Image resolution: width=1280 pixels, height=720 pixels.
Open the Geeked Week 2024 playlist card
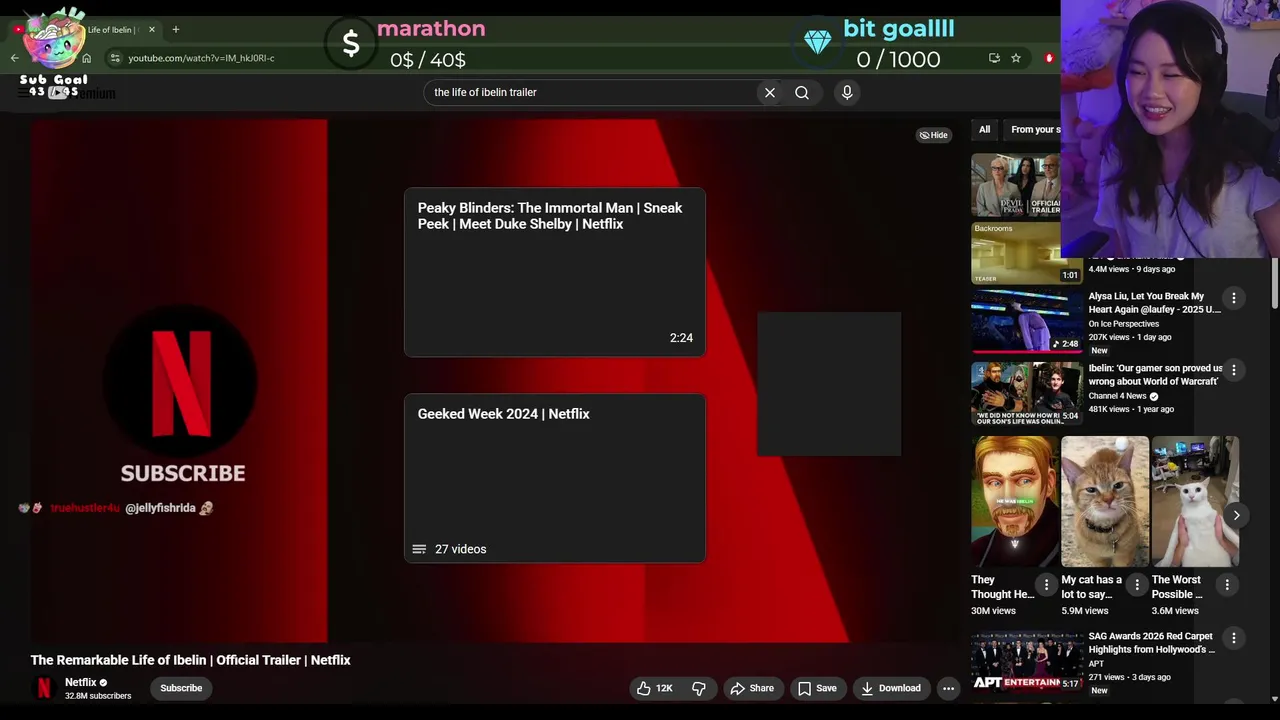tap(555, 478)
